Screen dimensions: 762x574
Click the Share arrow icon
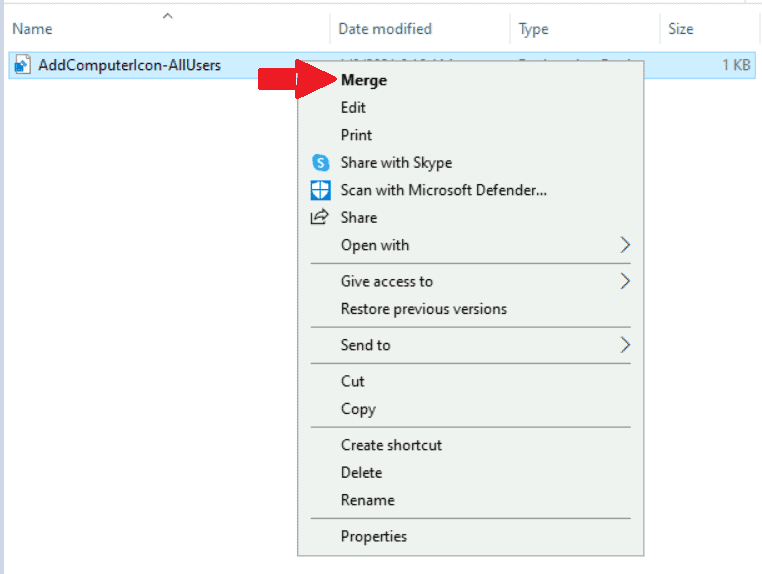coord(320,217)
